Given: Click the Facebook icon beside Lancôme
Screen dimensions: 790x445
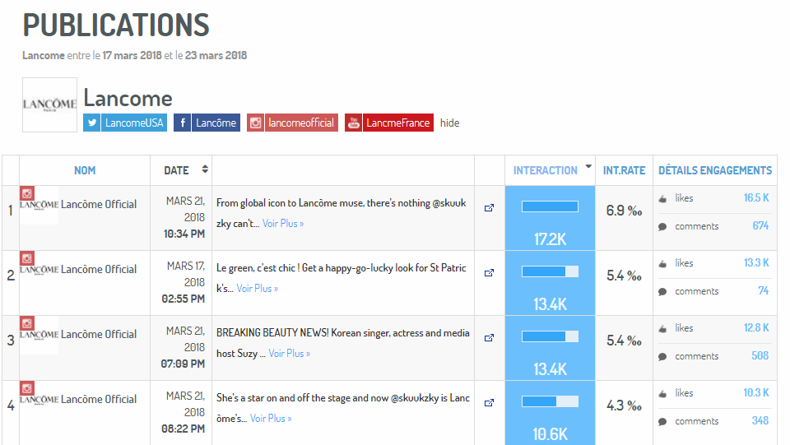Looking at the screenshot, I should pos(182,123).
